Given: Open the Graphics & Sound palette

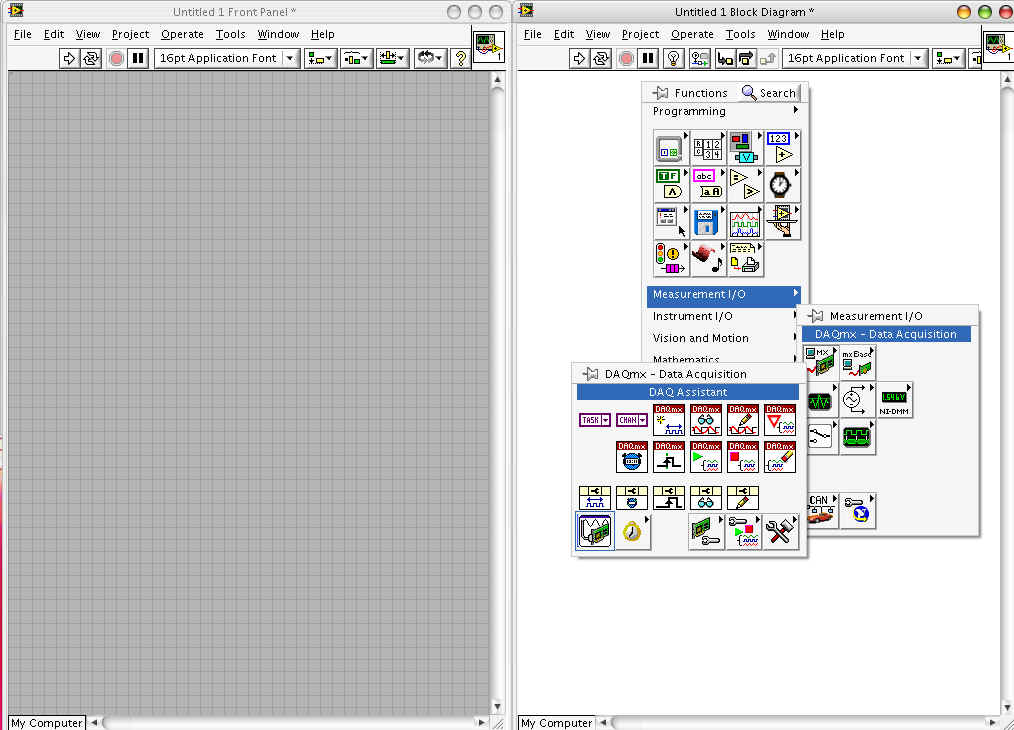Looking at the screenshot, I should [x=706, y=259].
